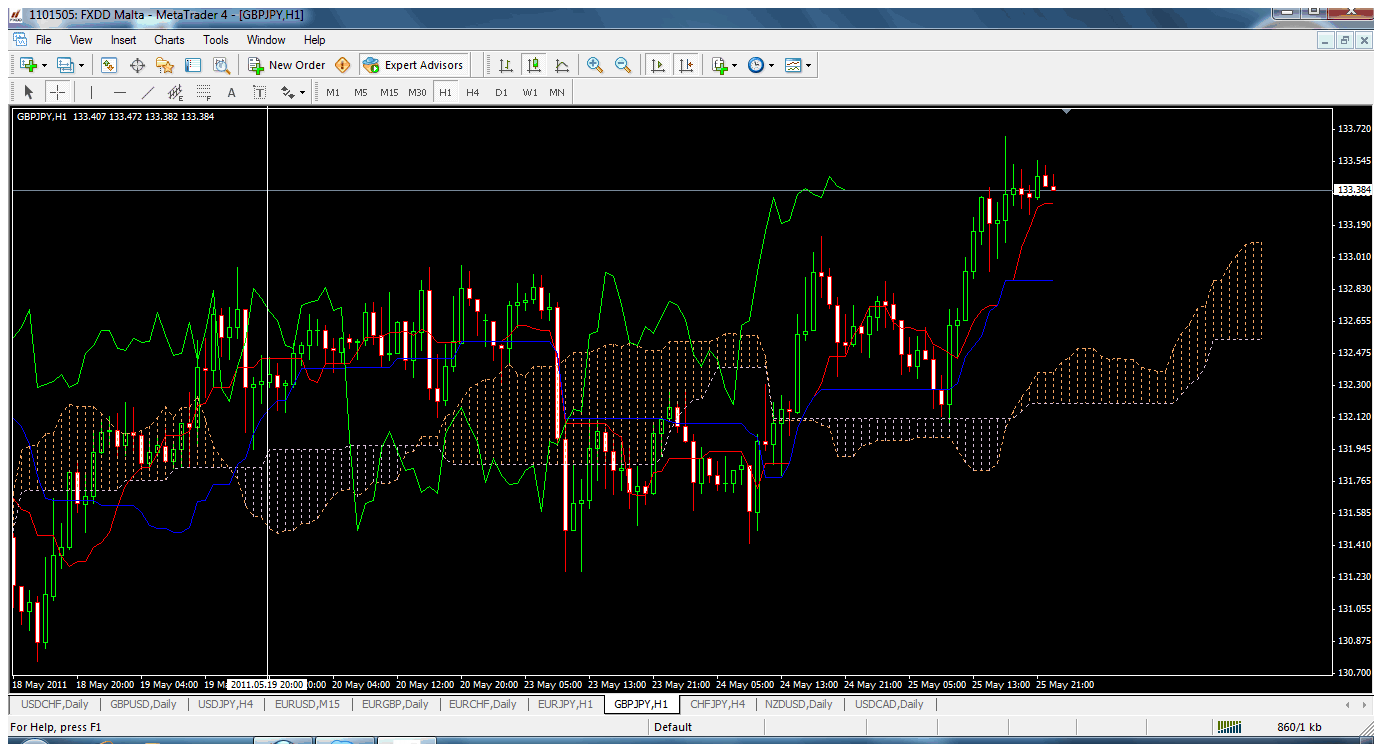Click the New Order button
The width and height of the screenshot is (1382, 744).
coord(287,65)
